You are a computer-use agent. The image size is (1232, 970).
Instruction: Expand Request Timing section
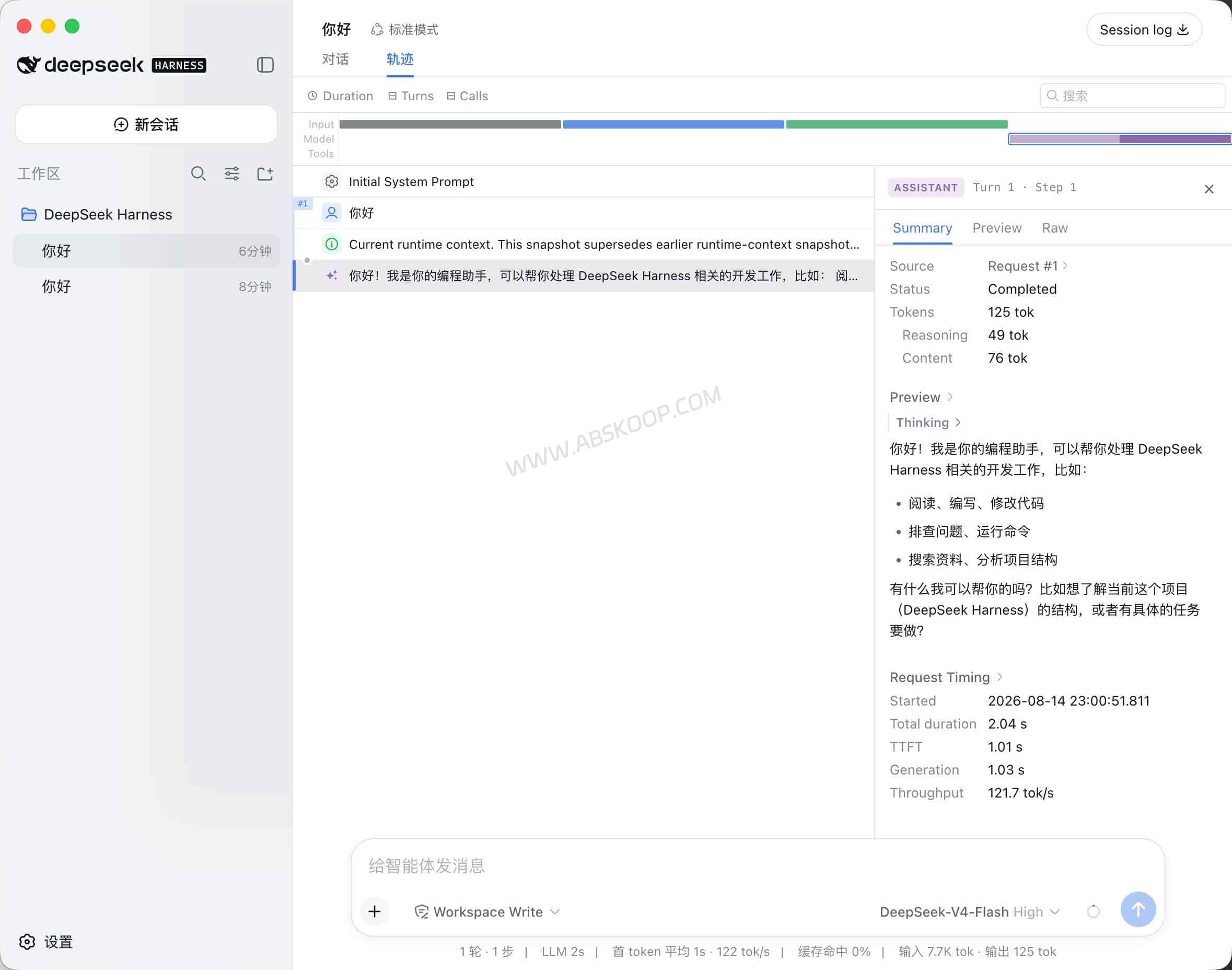coord(946,677)
